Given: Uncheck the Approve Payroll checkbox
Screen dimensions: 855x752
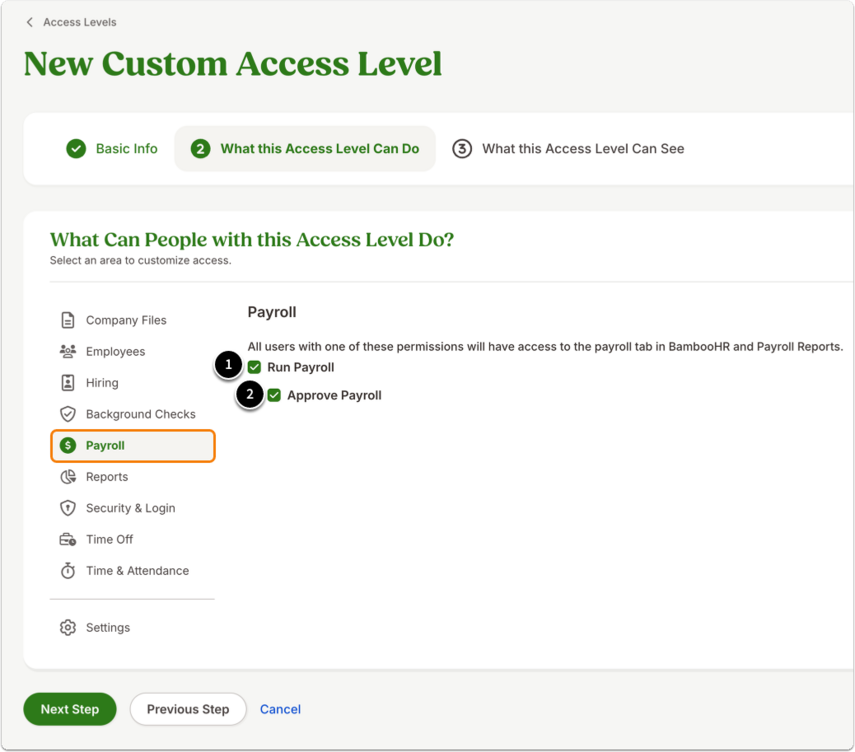Looking at the screenshot, I should point(274,395).
